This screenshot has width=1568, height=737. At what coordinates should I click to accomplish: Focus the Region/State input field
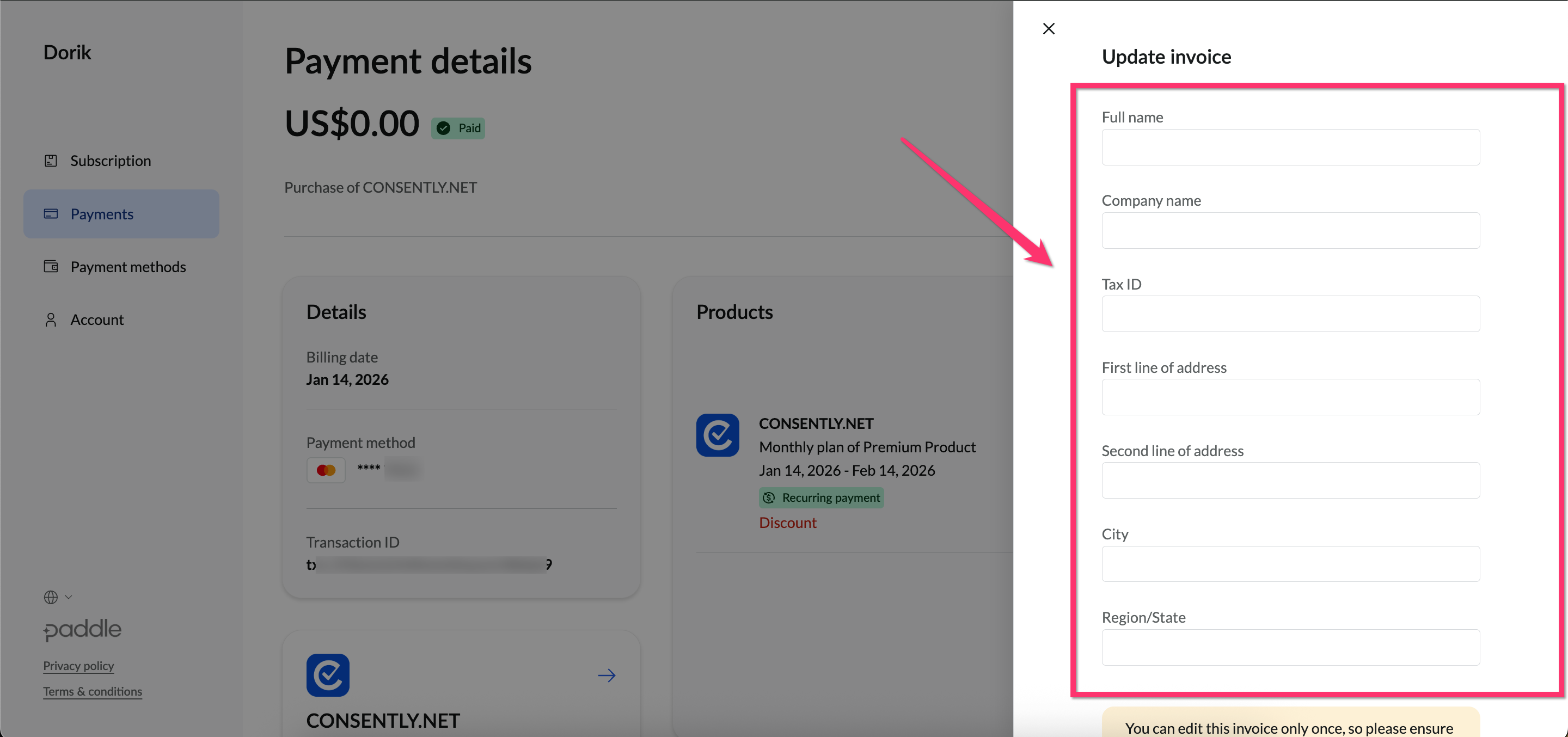[1290, 647]
